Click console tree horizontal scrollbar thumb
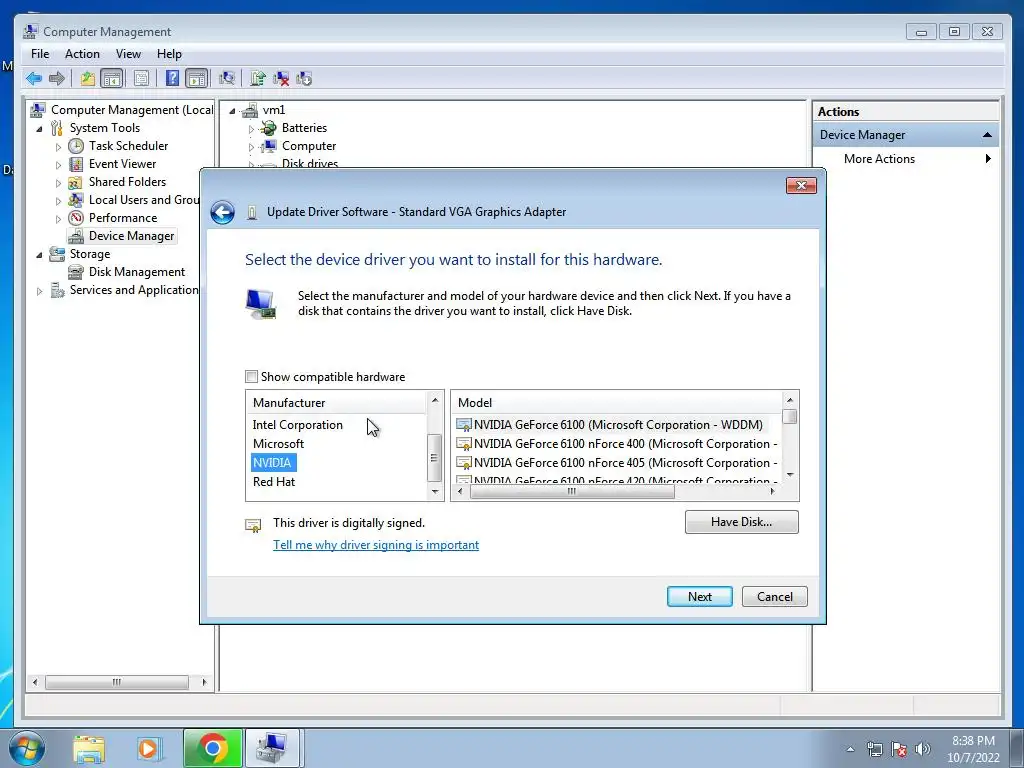1024x768 pixels. click(116, 682)
